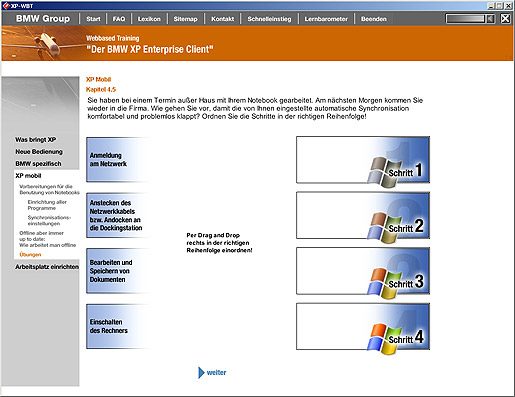Click Beenden to exit training
Image resolution: width=515 pixels, height=397 pixels.
(374, 19)
